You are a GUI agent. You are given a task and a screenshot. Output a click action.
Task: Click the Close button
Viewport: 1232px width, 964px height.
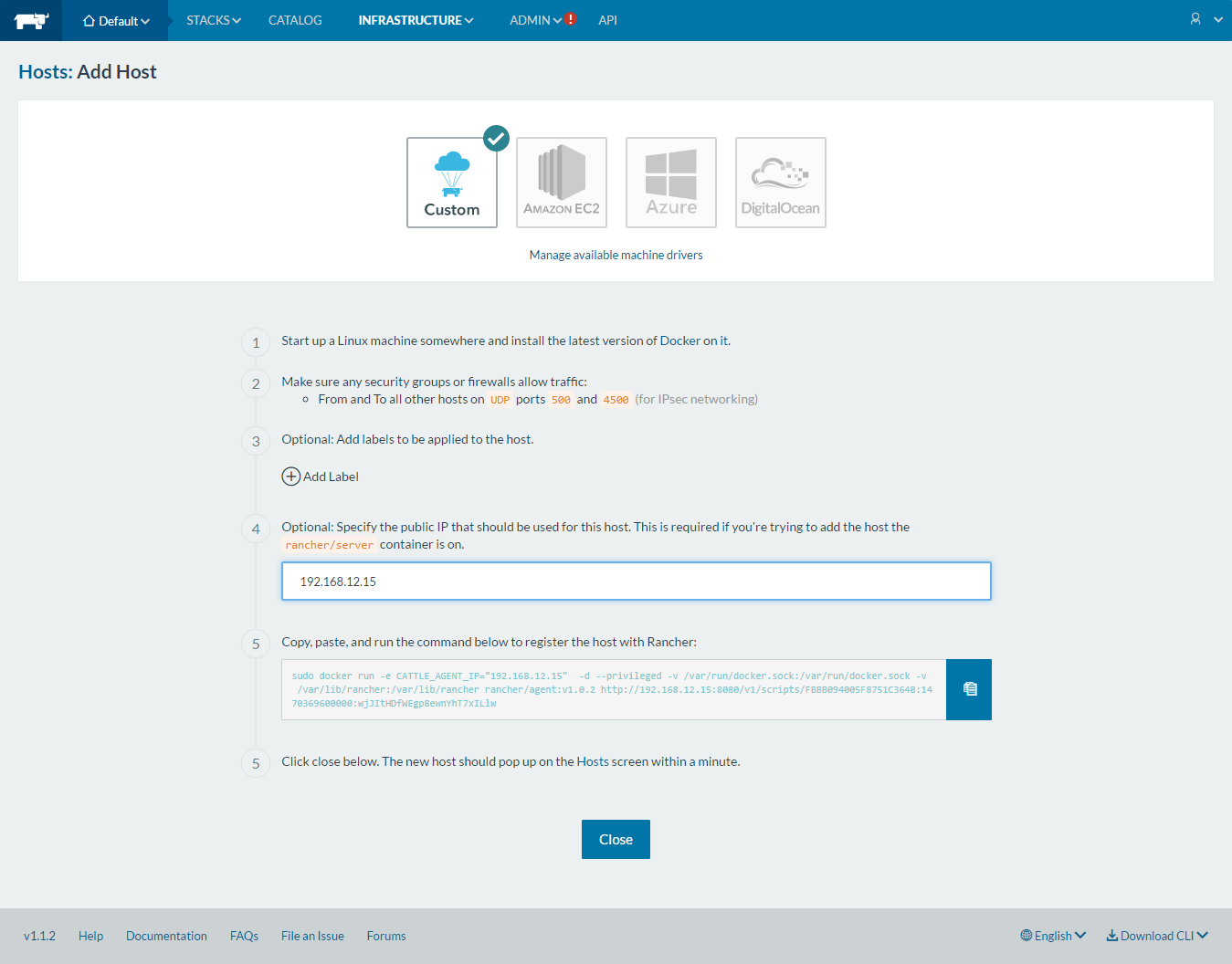click(x=616, y=839)
